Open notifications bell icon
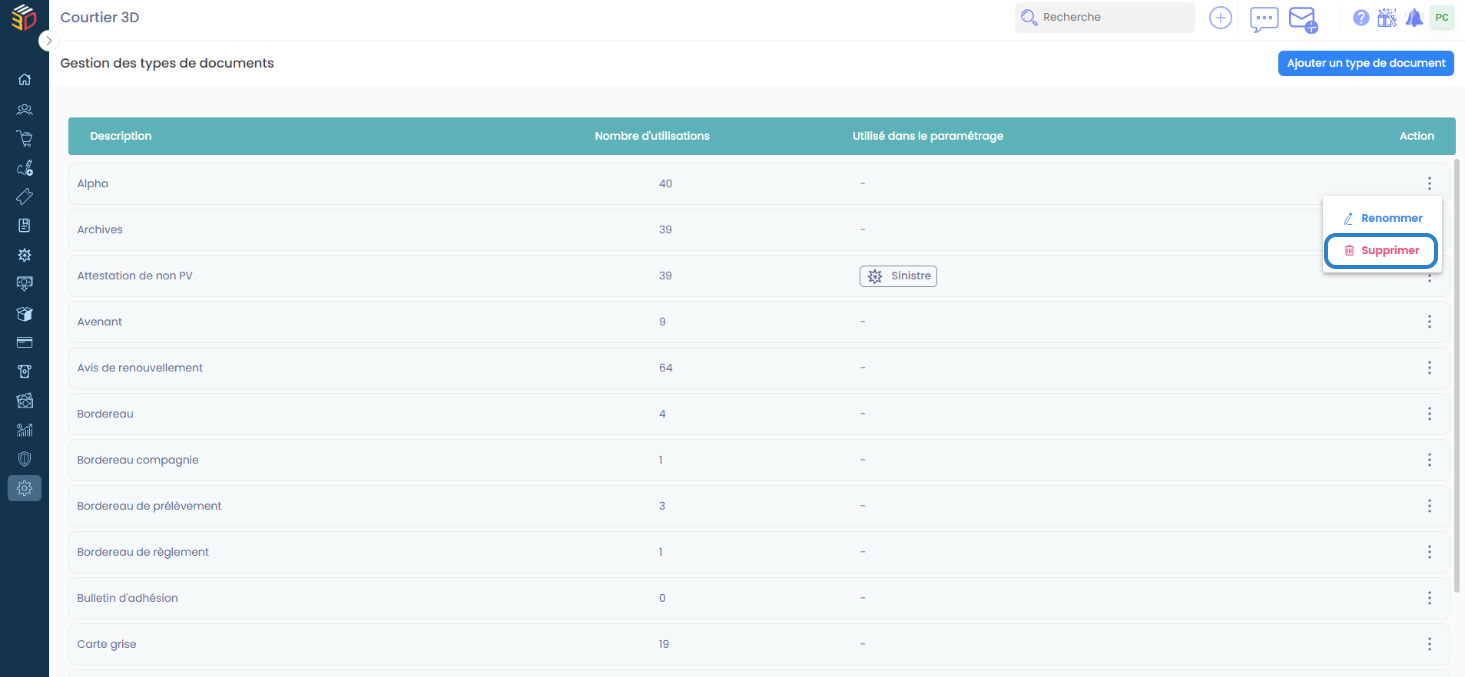 1414,17
